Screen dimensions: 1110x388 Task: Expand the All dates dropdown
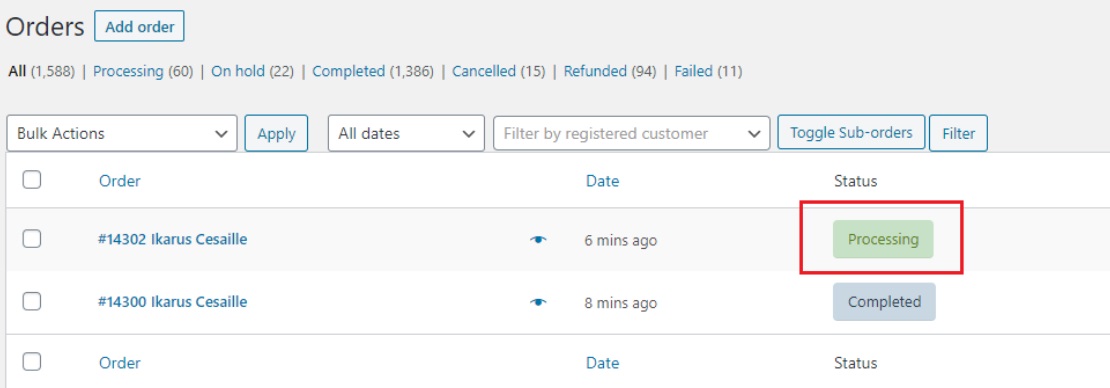click(x=406, y=133)
